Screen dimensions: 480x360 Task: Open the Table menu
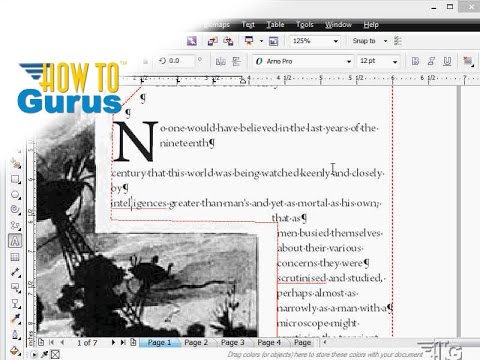pos(275,25)
